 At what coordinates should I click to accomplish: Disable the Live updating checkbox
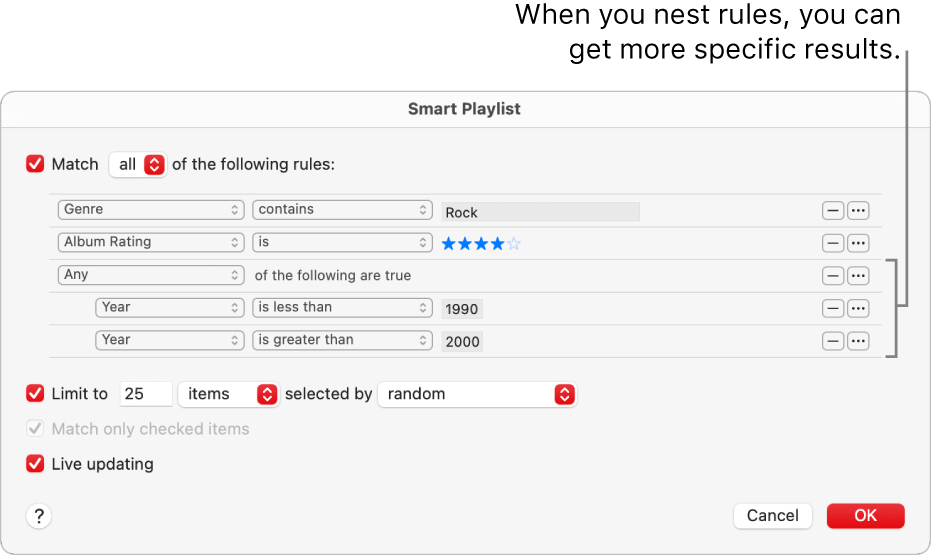pyautogui.click(x=36, y=464)
